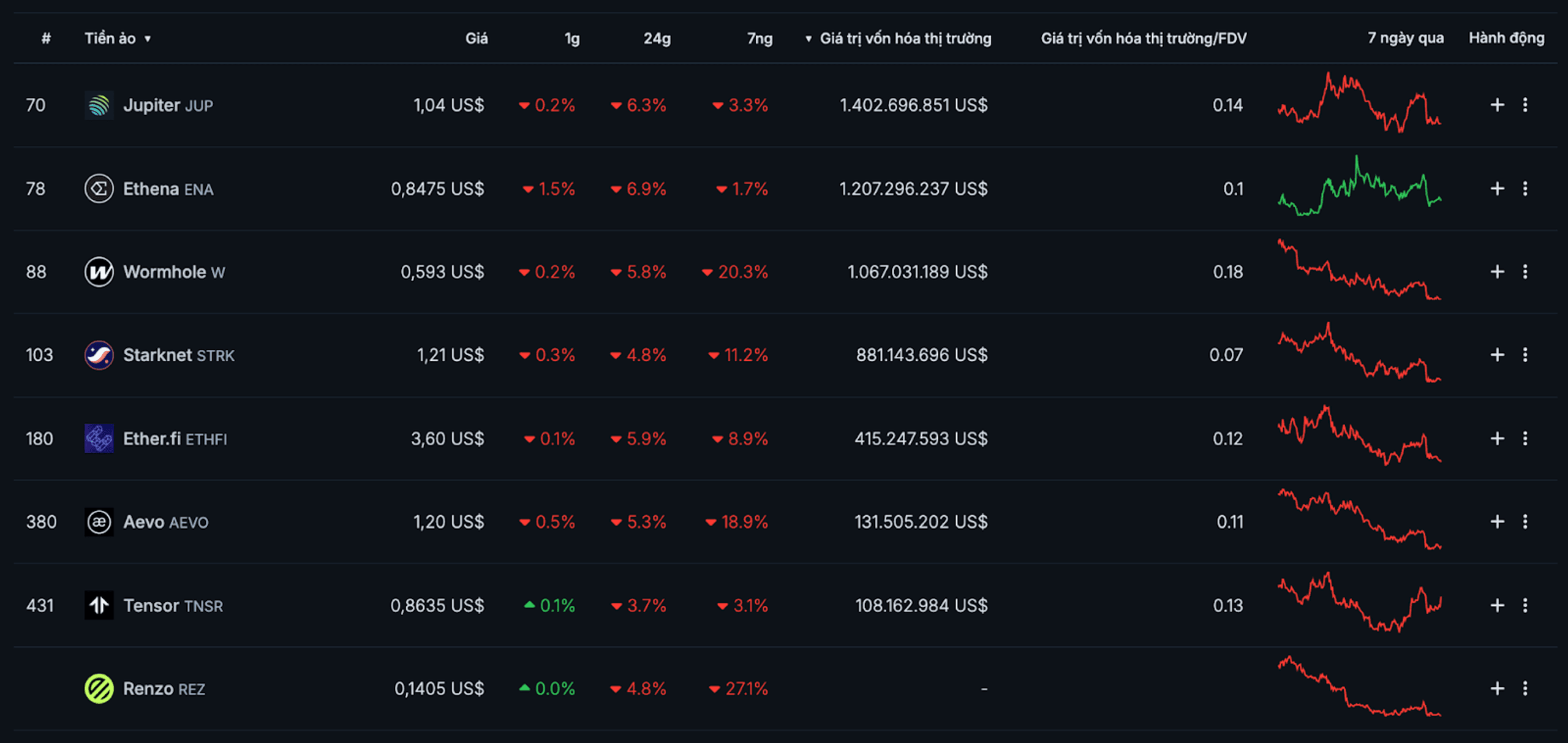Click Renzo's 7-day change 27.1%
1568x743 pixels.
[x=739, y=689]
